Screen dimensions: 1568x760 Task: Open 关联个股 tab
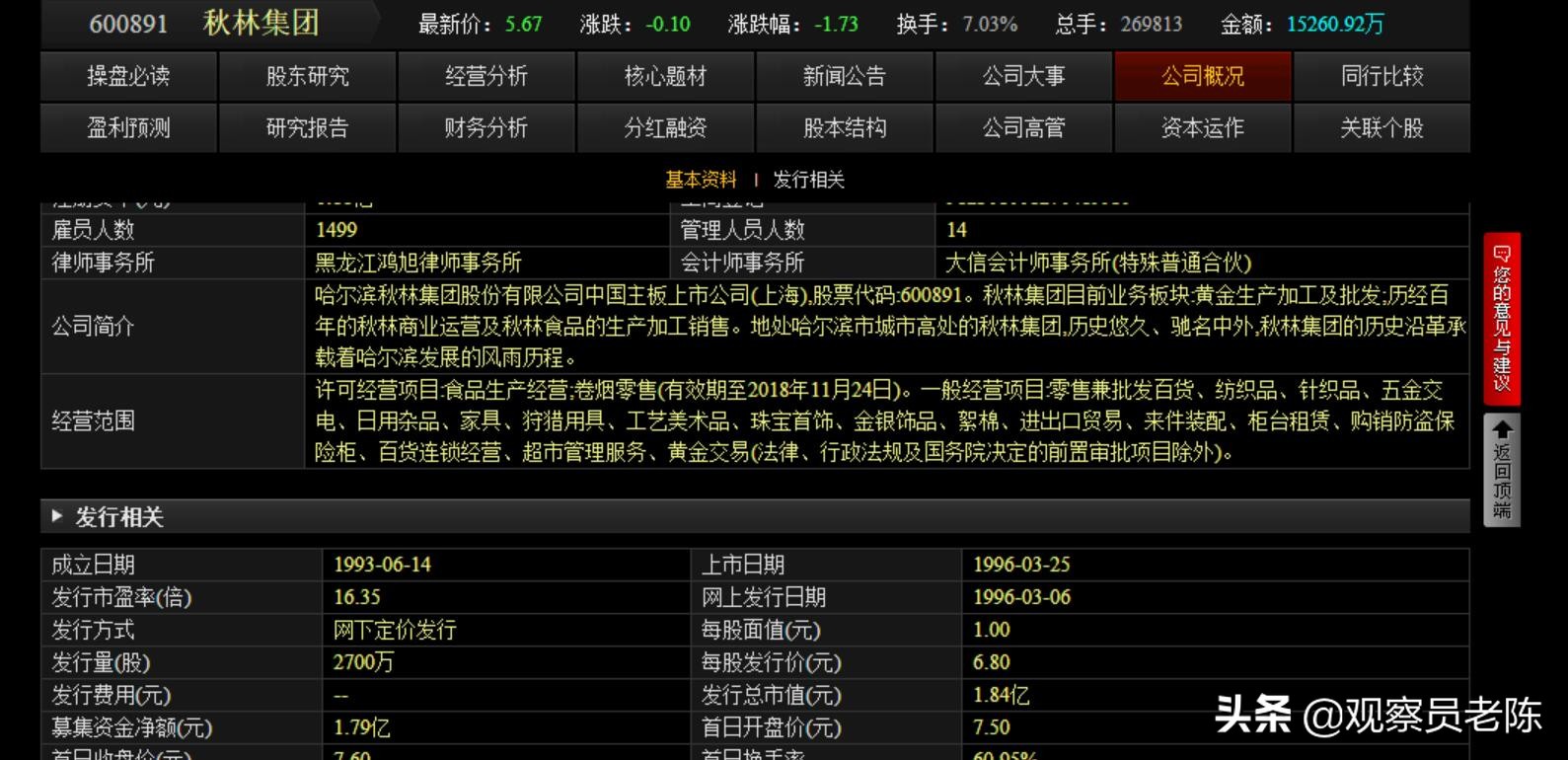(x=1382, y=127)
